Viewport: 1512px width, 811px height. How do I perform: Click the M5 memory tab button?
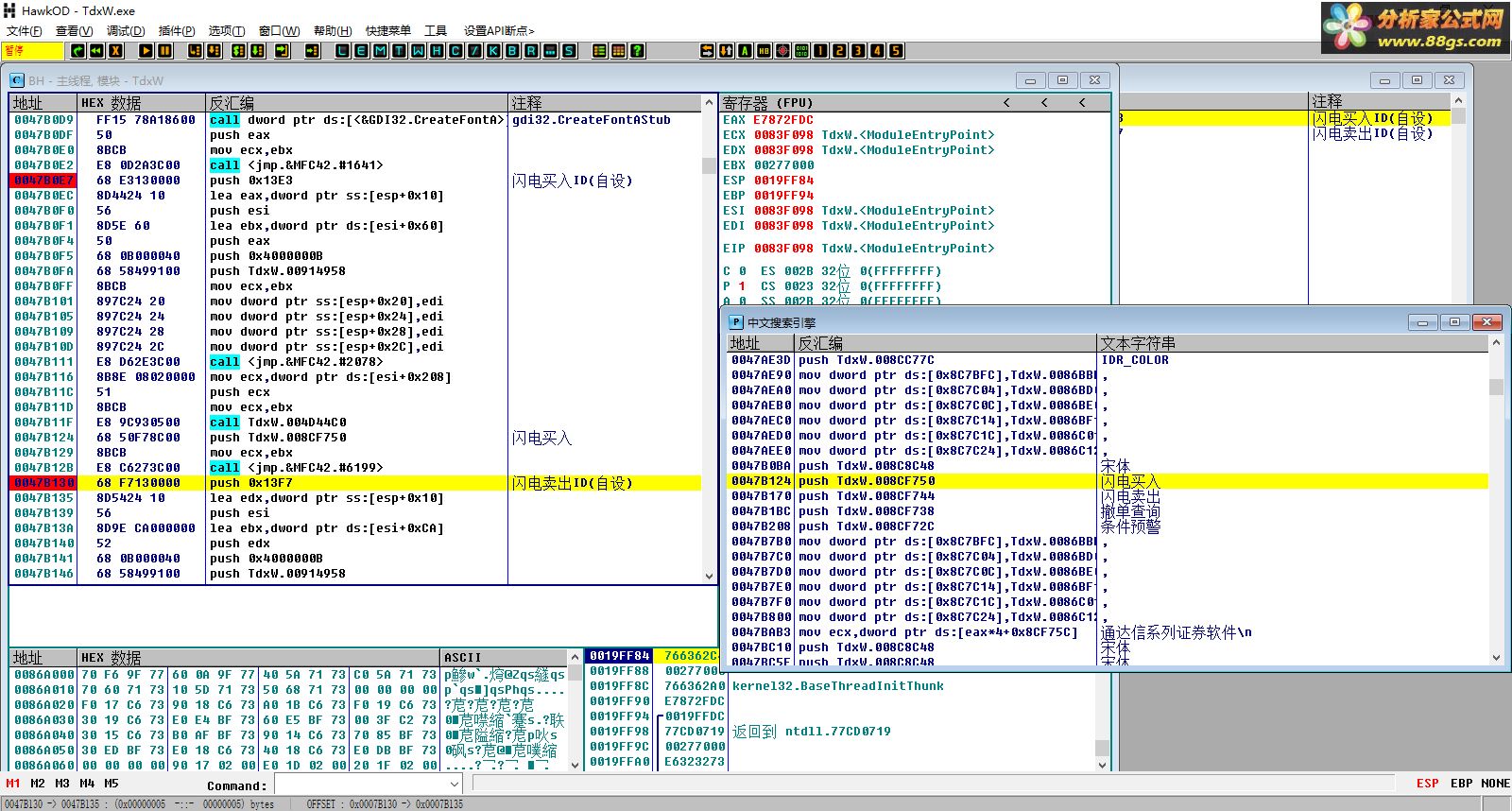(x=112, y=784)
